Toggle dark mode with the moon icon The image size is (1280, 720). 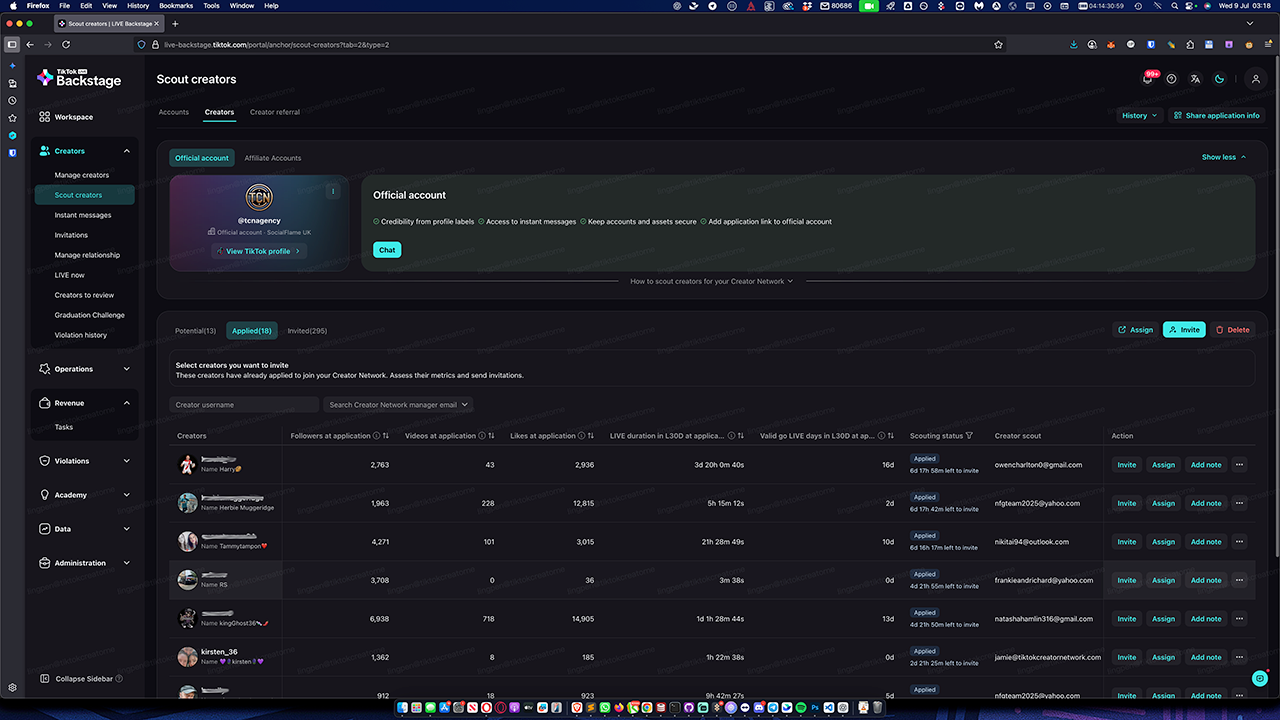[x=1220, y=80]
